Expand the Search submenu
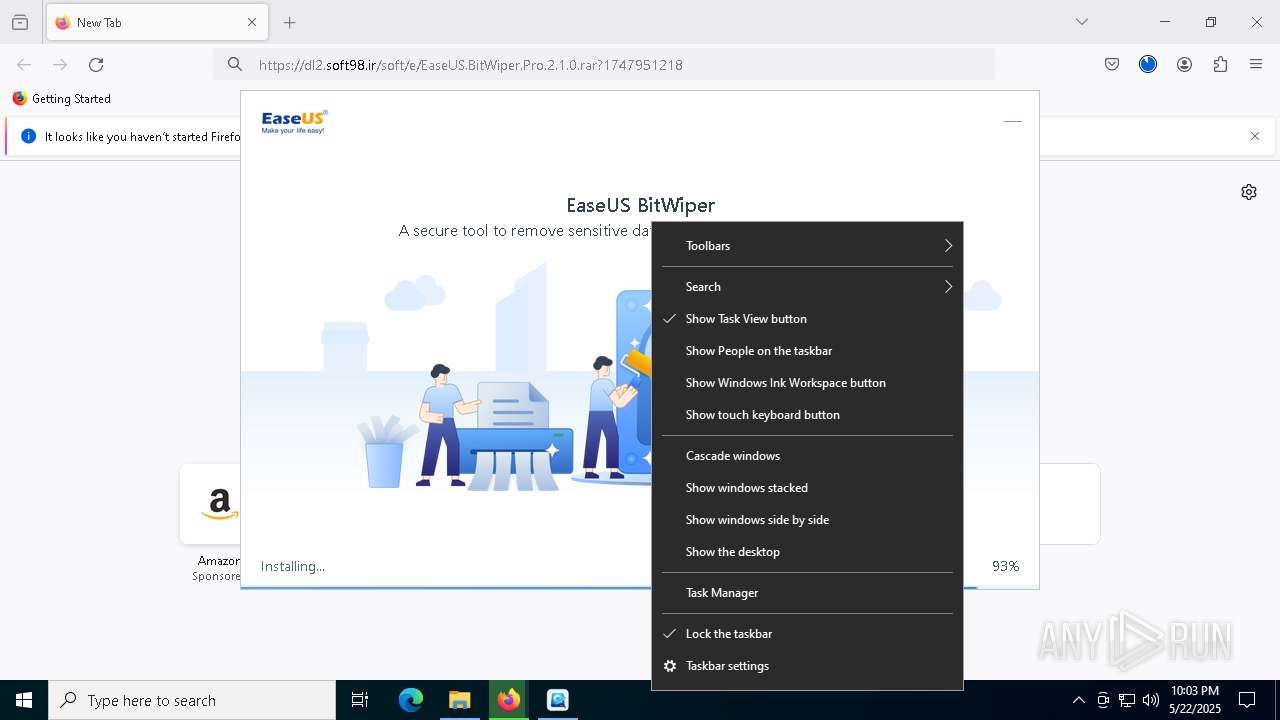Viewport: 1280px width, 720px height. tap(807, 287)
